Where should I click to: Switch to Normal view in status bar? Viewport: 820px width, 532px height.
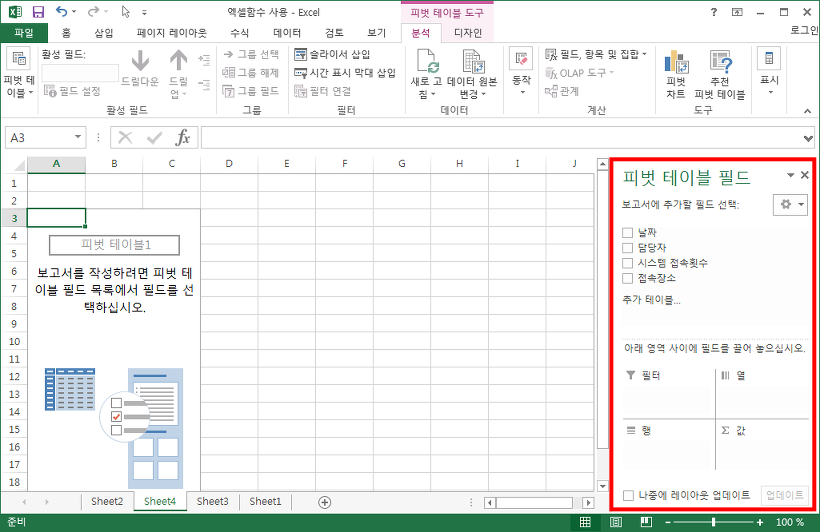click(x=585, y=522)
